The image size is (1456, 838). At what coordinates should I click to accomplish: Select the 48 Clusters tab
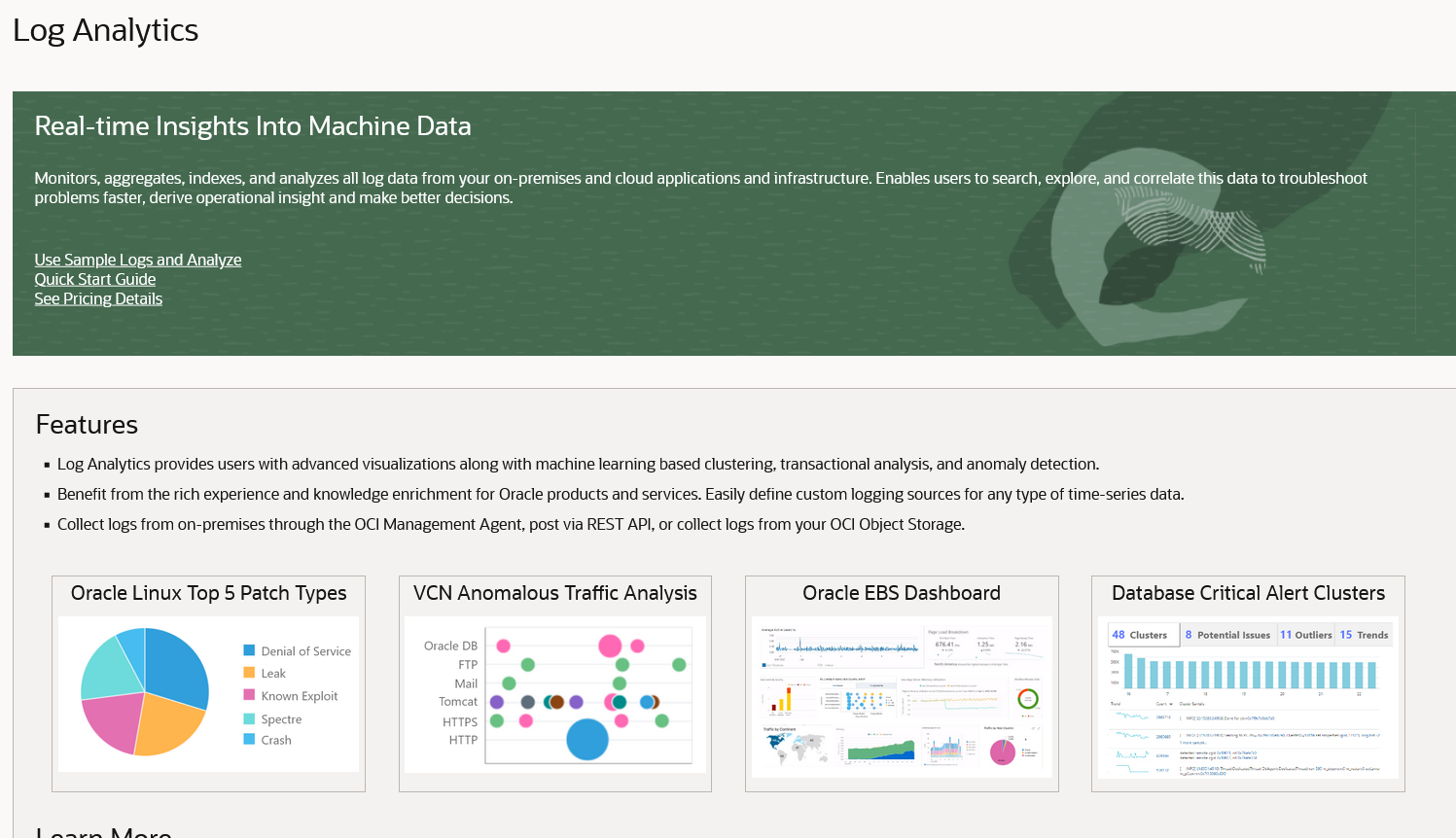pyautogui.click(x=1143, y=634)
